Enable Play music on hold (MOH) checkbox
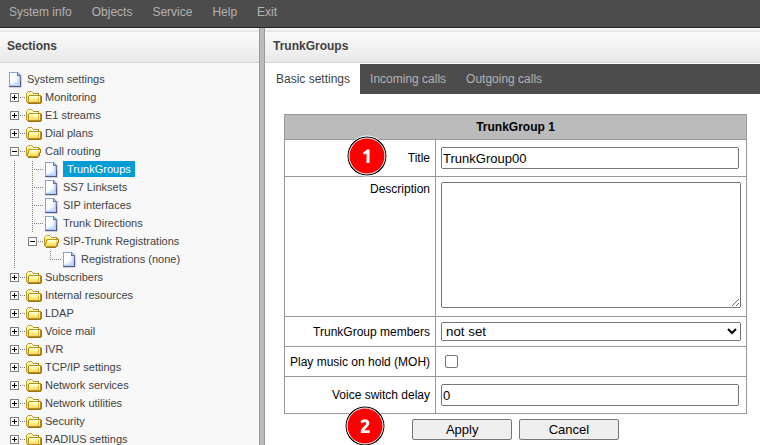The image size is (760, 445). click(451, 362)
